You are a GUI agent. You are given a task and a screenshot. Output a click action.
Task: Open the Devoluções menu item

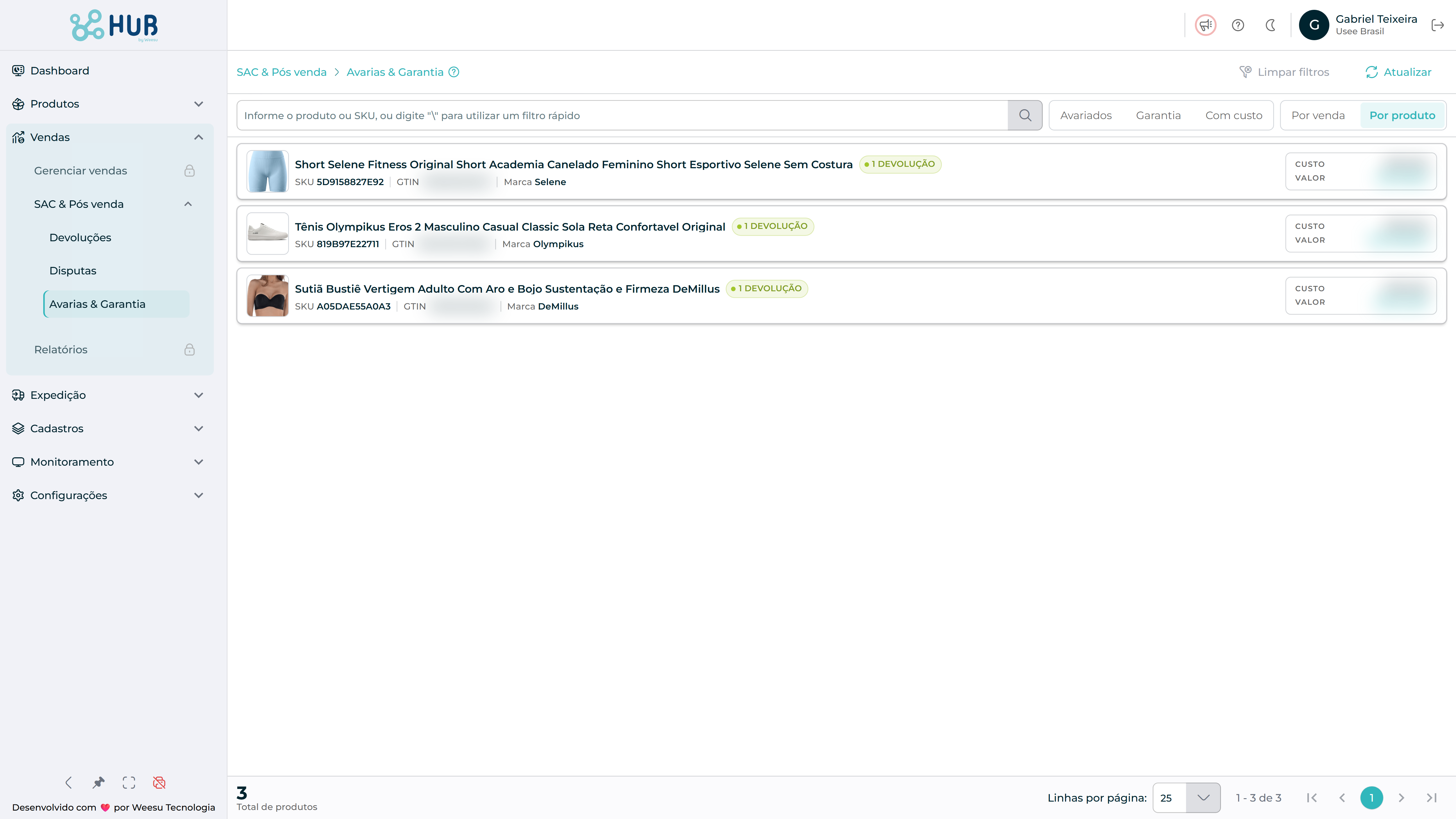[116, 237]
